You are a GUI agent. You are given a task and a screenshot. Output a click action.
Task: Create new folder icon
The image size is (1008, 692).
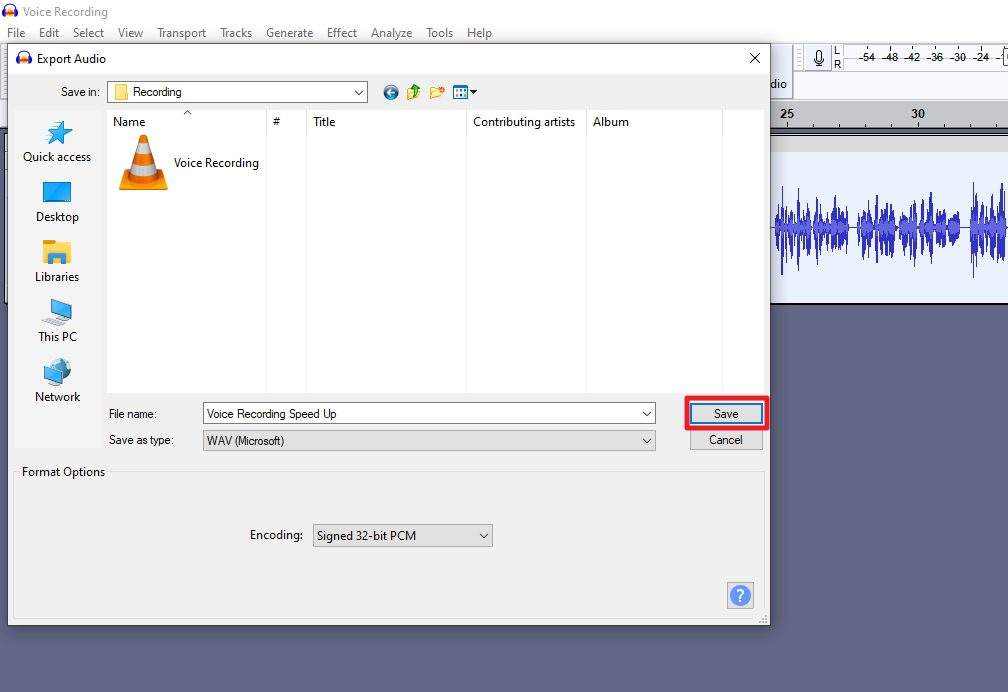point(437,92)
